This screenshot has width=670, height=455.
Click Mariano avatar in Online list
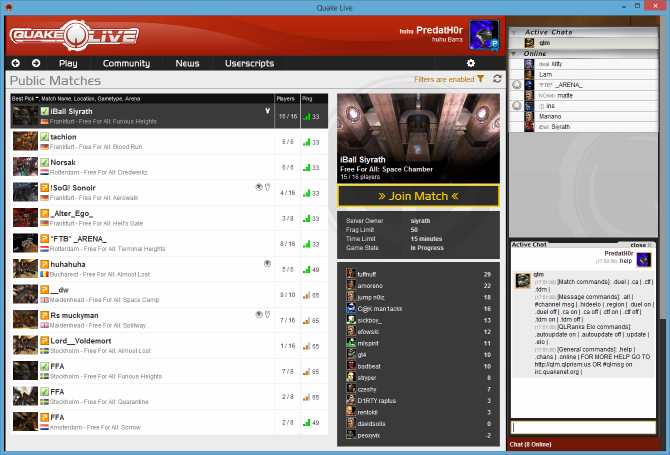(x=529, y=116)
